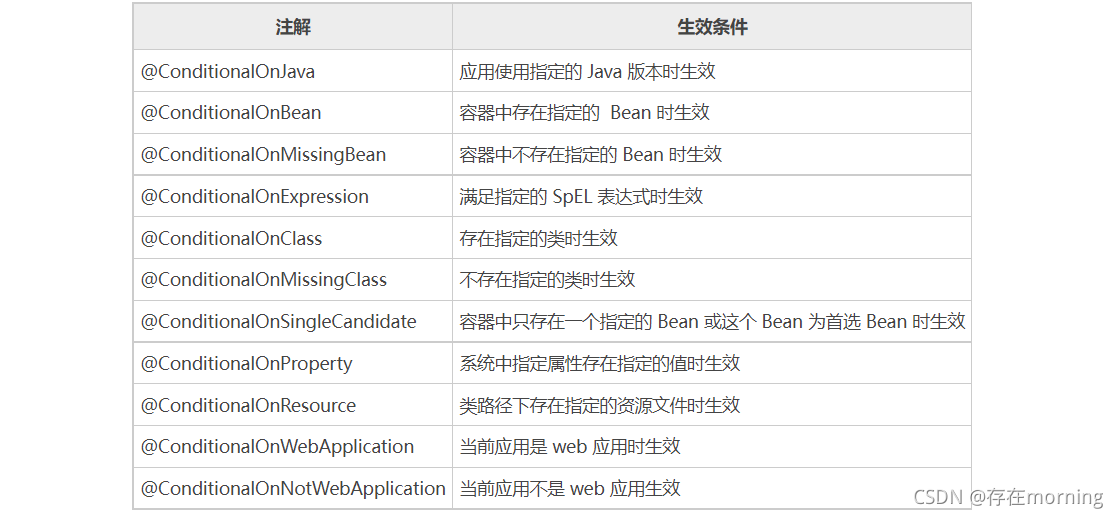Viewport: 1118px width, 518px height.
Task: Click the SpEL 表达式时生效 description
Action: pos(581,197)
